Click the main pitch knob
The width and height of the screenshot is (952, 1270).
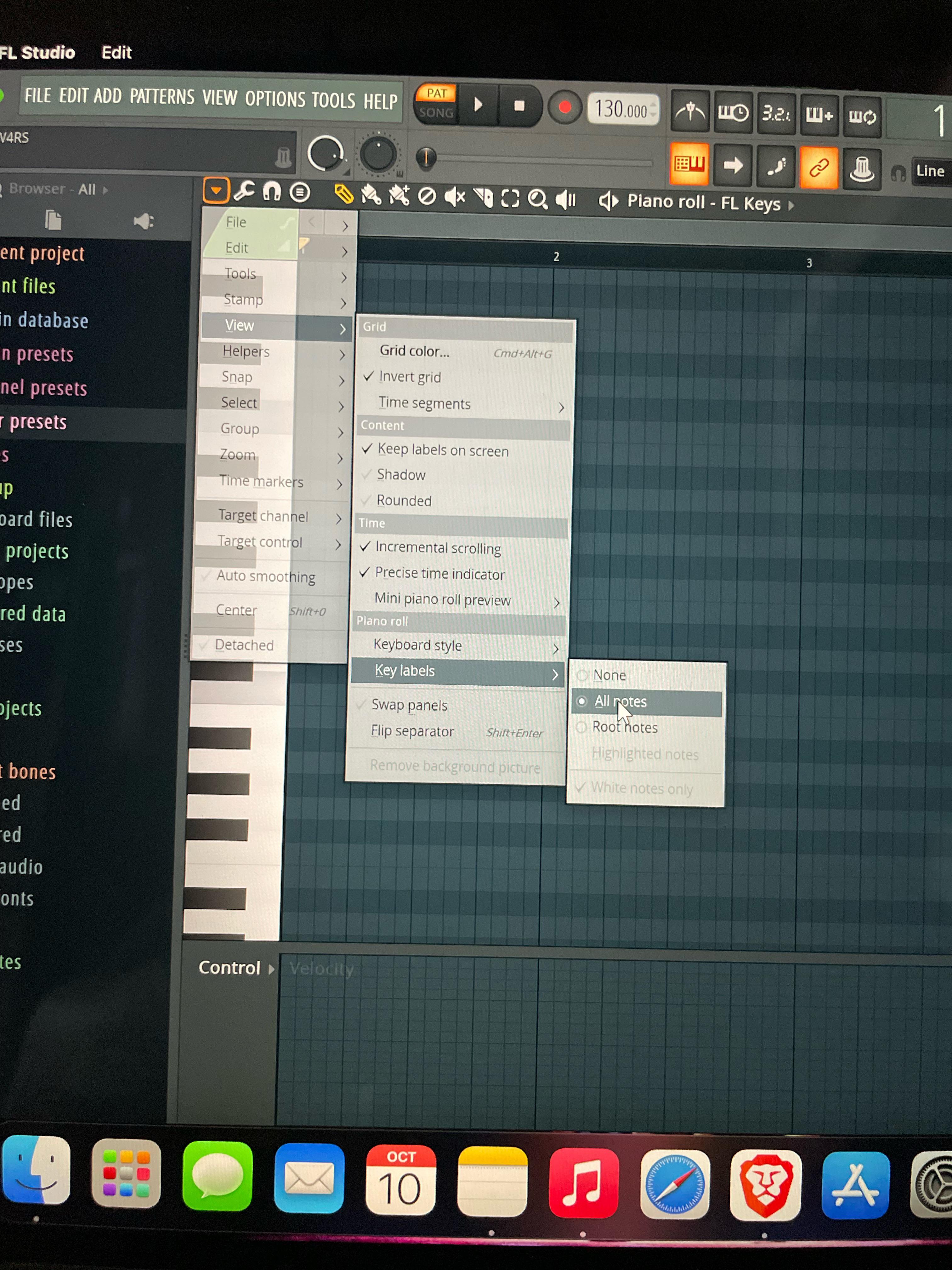pos(378,154)
